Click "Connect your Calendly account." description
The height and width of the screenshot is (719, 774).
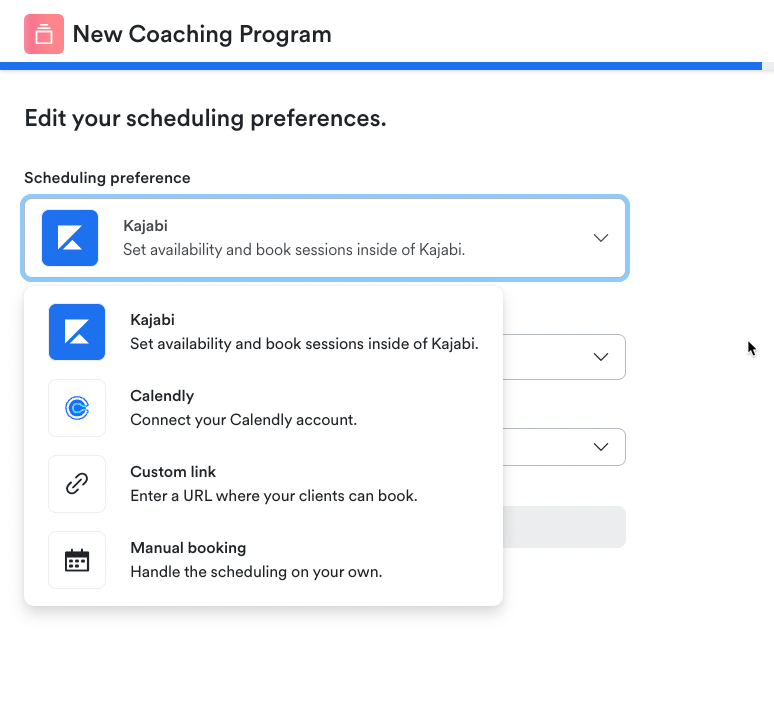(243, 420)
